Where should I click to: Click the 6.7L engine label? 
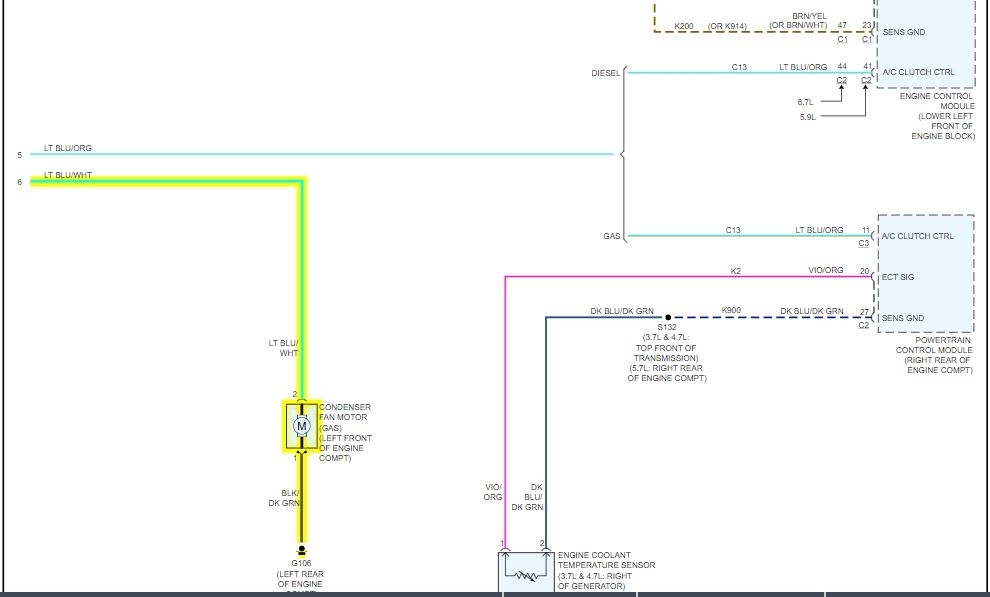[x=806, y=102]
